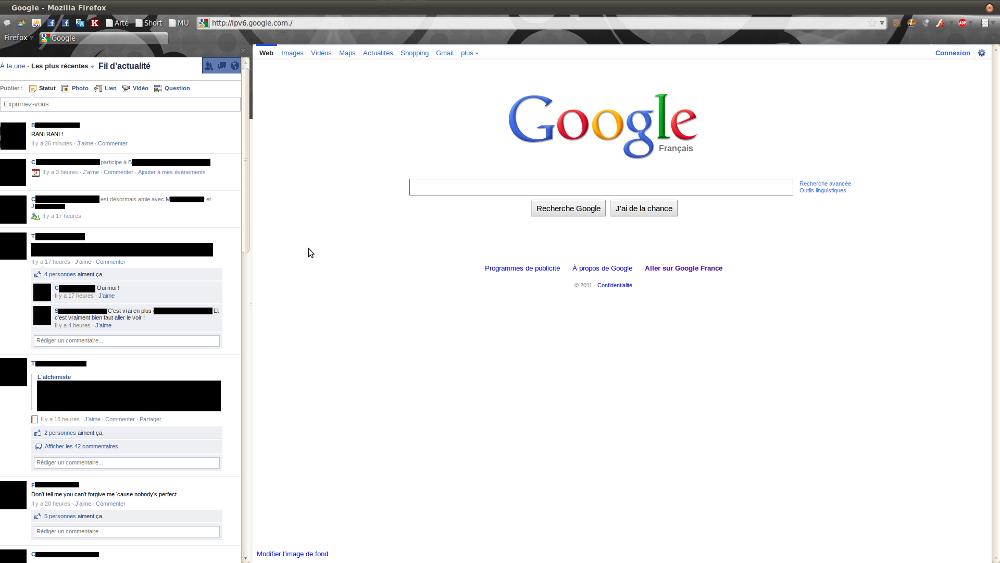
Task: Click 'Aller sur Google France' link
Action: tap(683, 268)
